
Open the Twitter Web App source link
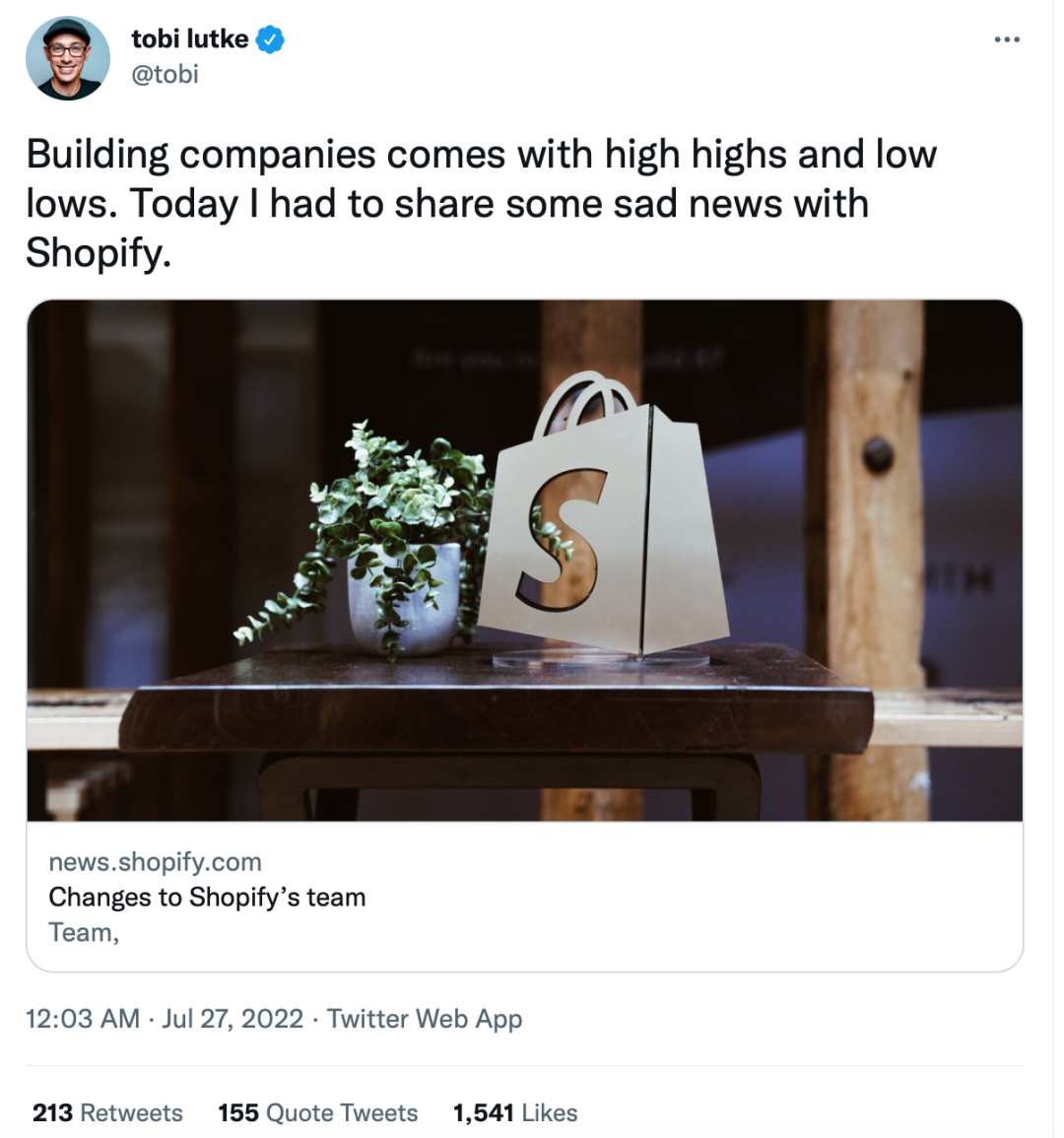pos(425,1018)
